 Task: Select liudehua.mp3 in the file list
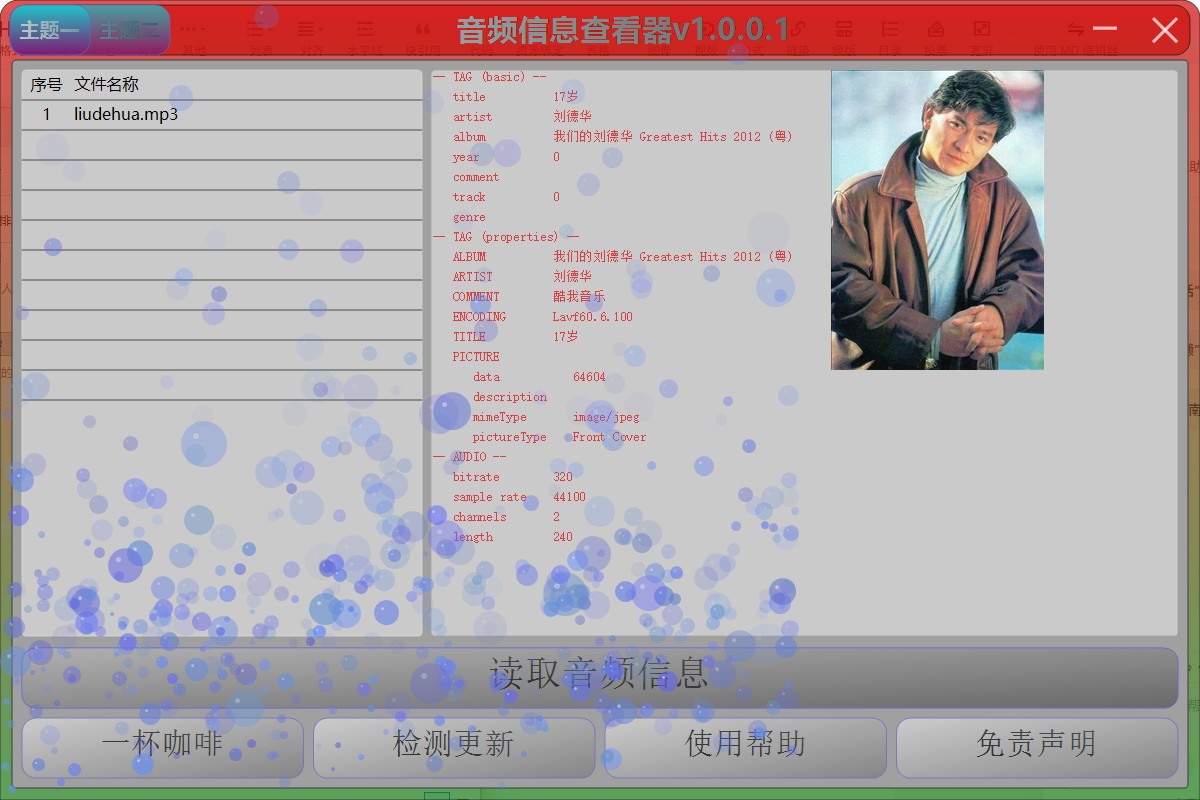click(x=126, y=114)
